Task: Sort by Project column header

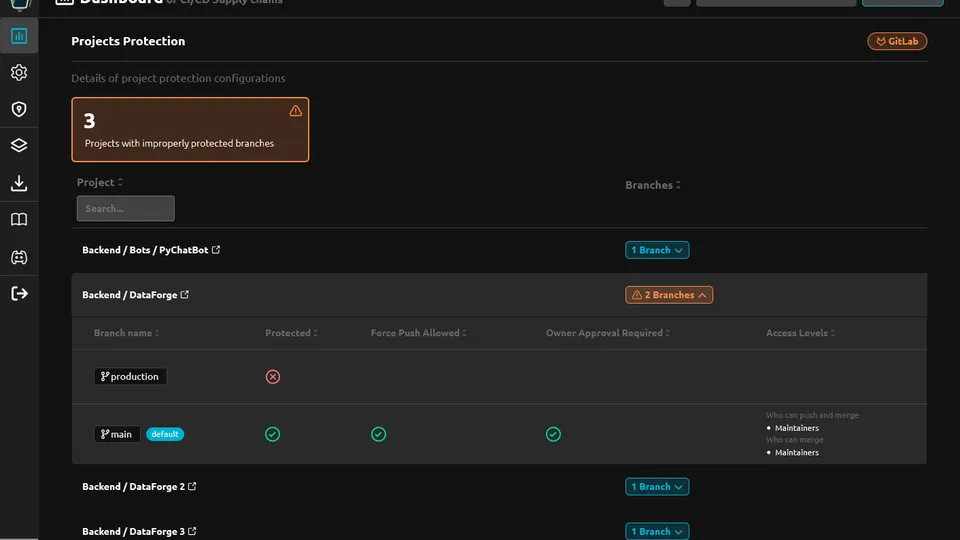Action: (100, 182)
